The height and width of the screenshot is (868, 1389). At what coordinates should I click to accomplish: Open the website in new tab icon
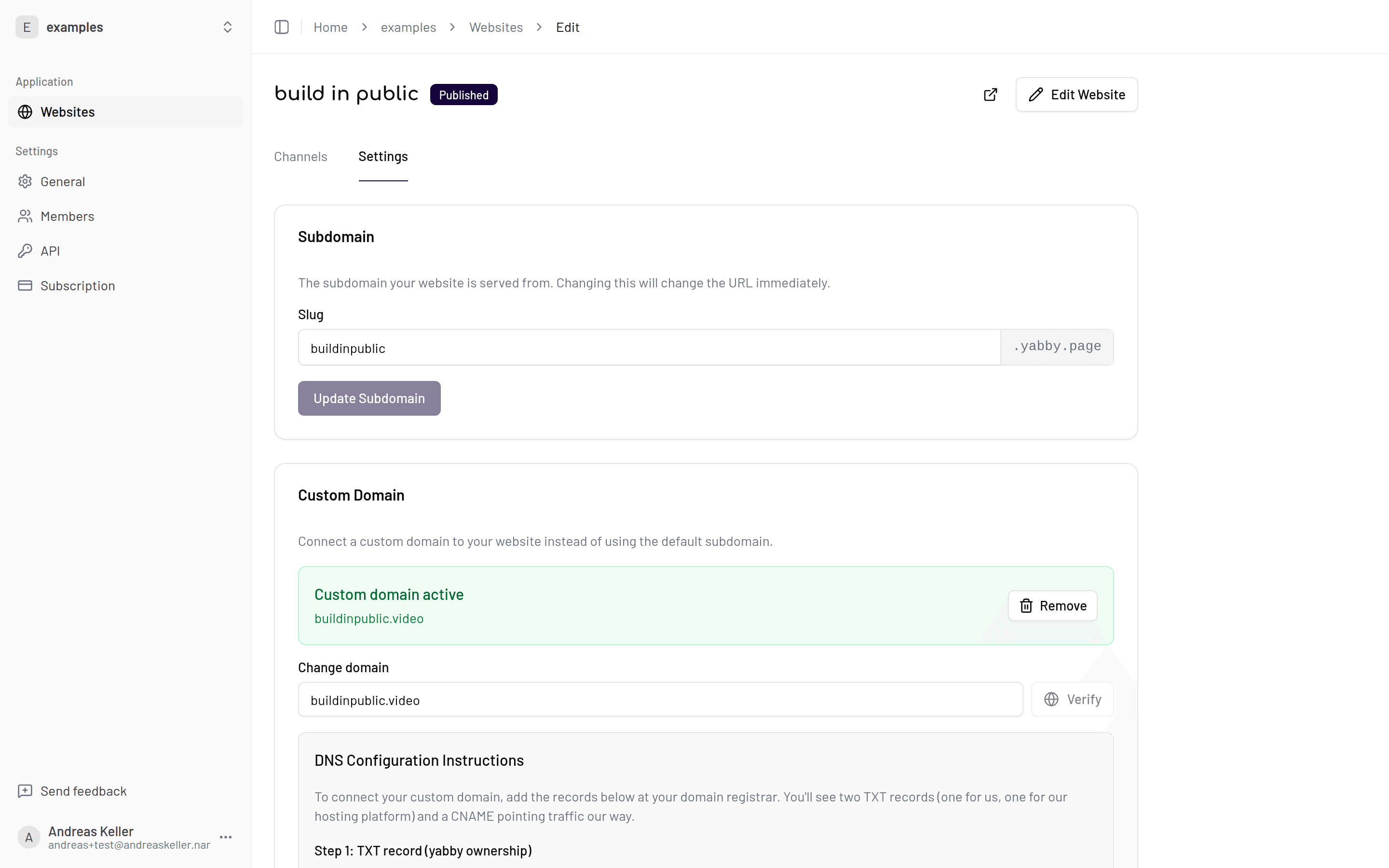click(990, 95)
